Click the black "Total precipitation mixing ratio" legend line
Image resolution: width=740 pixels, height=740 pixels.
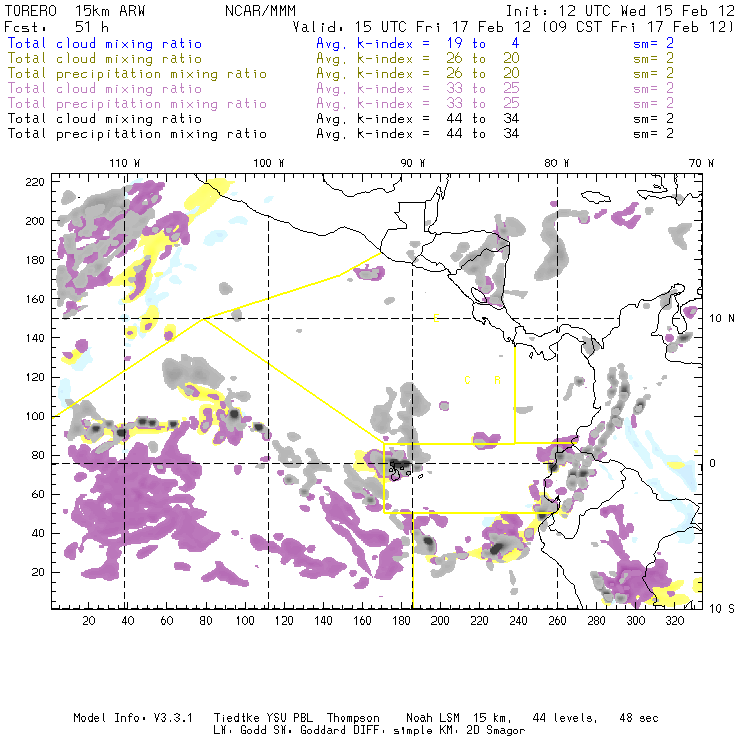coord(137,134)
